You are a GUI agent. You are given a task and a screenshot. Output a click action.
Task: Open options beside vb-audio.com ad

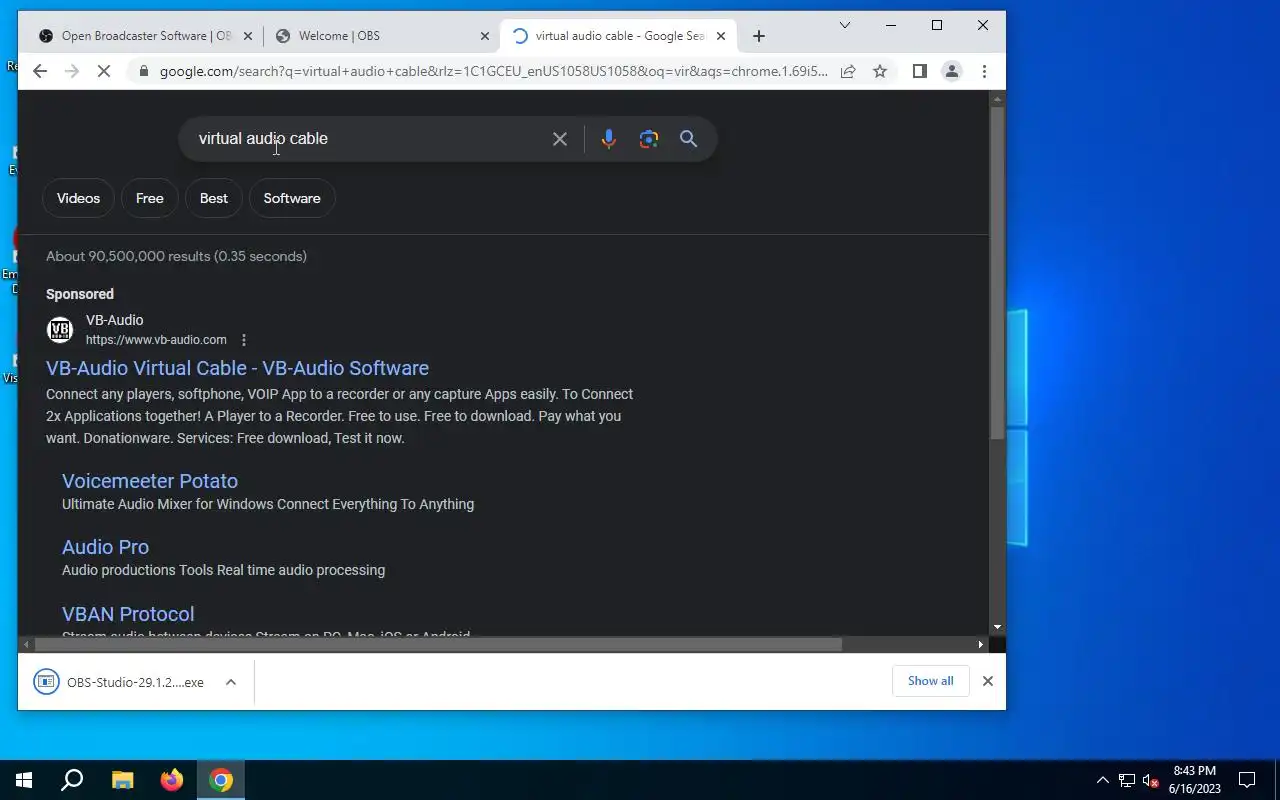coord(244,340)
